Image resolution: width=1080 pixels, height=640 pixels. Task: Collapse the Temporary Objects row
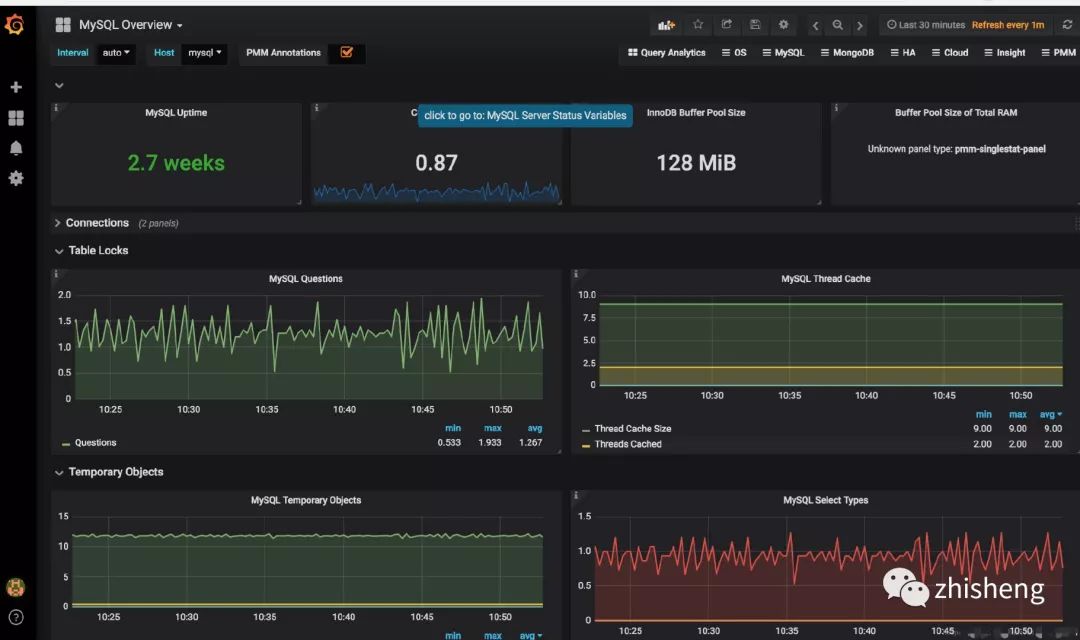109,472
